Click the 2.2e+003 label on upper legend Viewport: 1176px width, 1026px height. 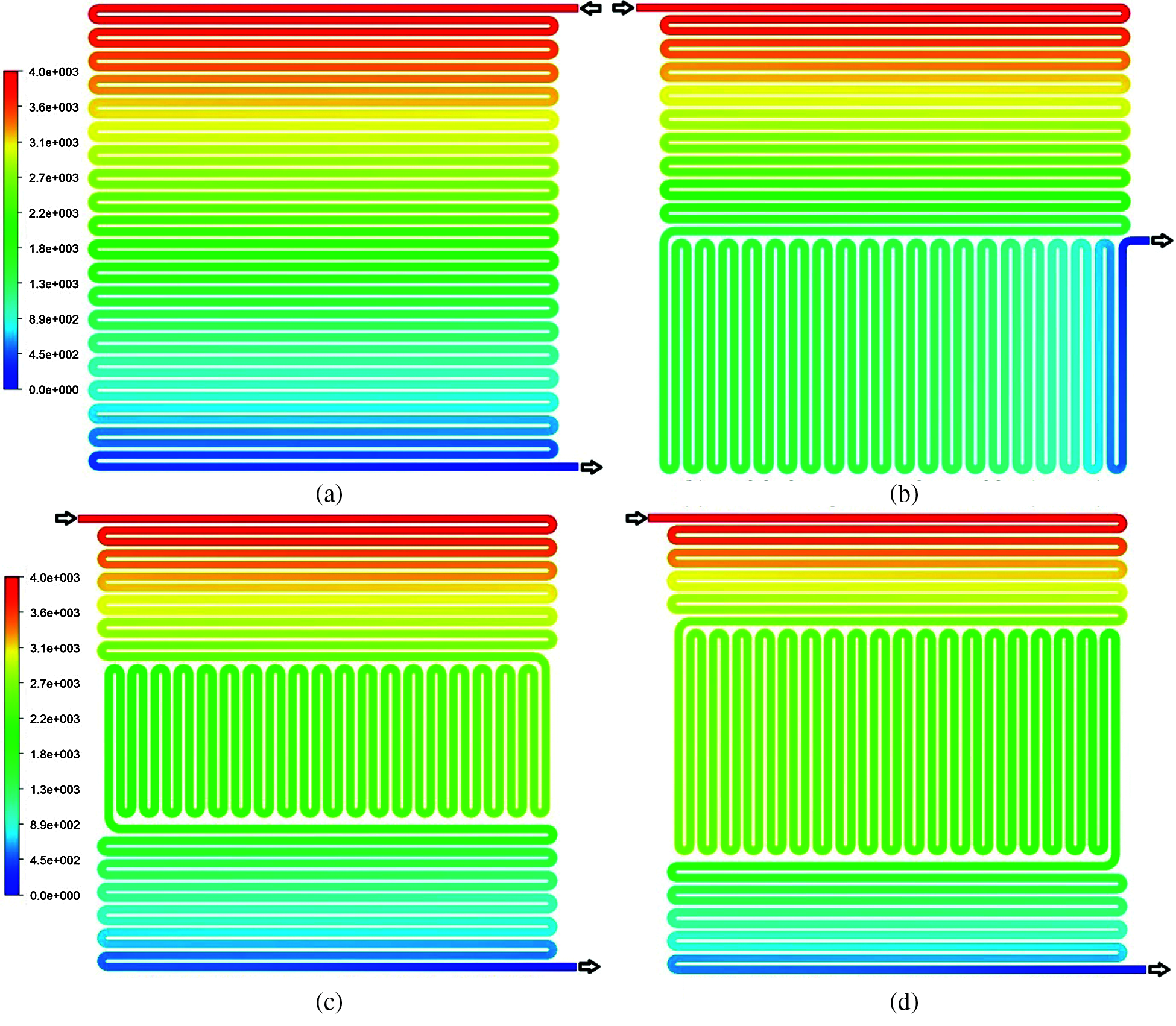point(54,213)
